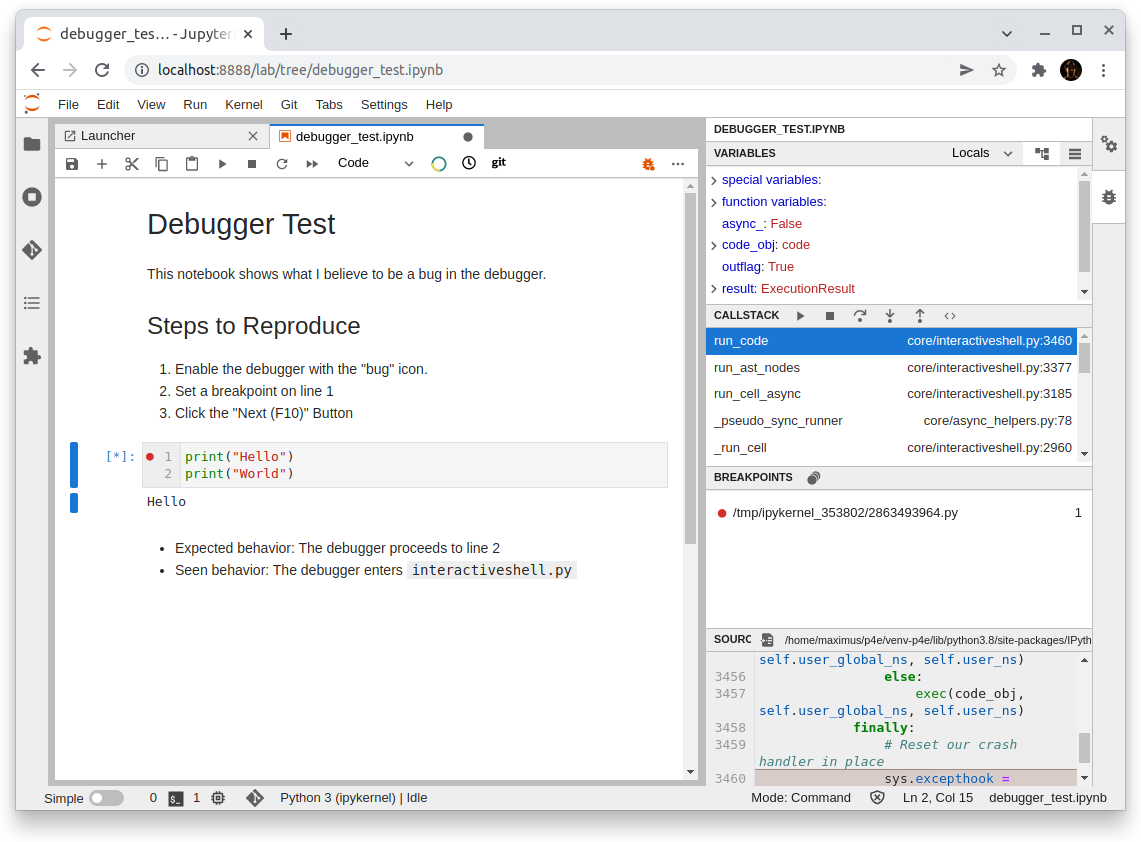Step out of function arrow icon
1141x842 pixels.
click(x=920, y=316)
